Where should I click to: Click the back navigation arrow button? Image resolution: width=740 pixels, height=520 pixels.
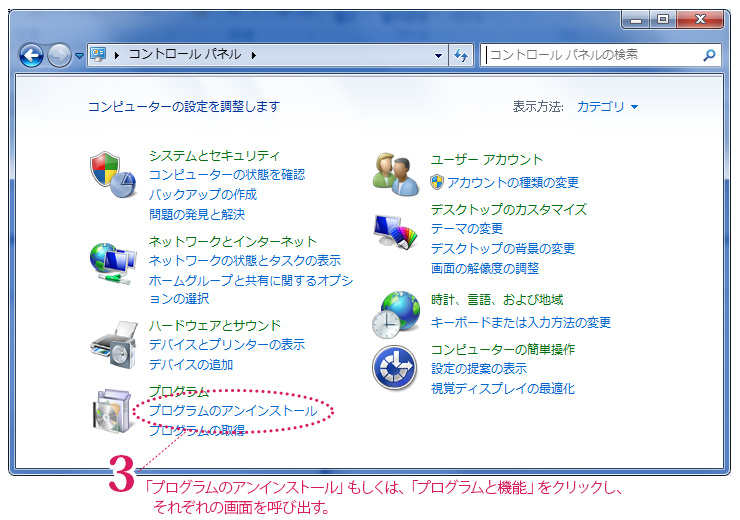coord(32,55)
